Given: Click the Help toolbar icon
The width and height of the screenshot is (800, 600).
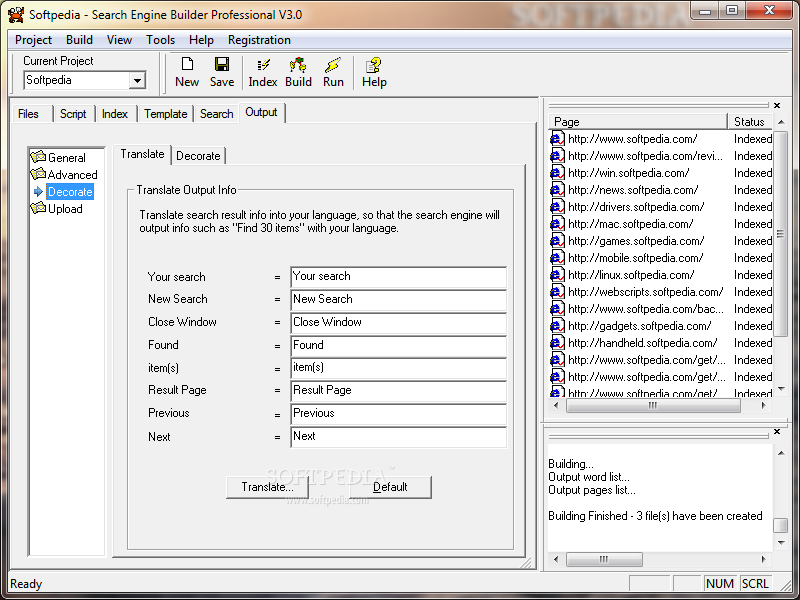Looking at the screenshot, I should coord(373,65).
